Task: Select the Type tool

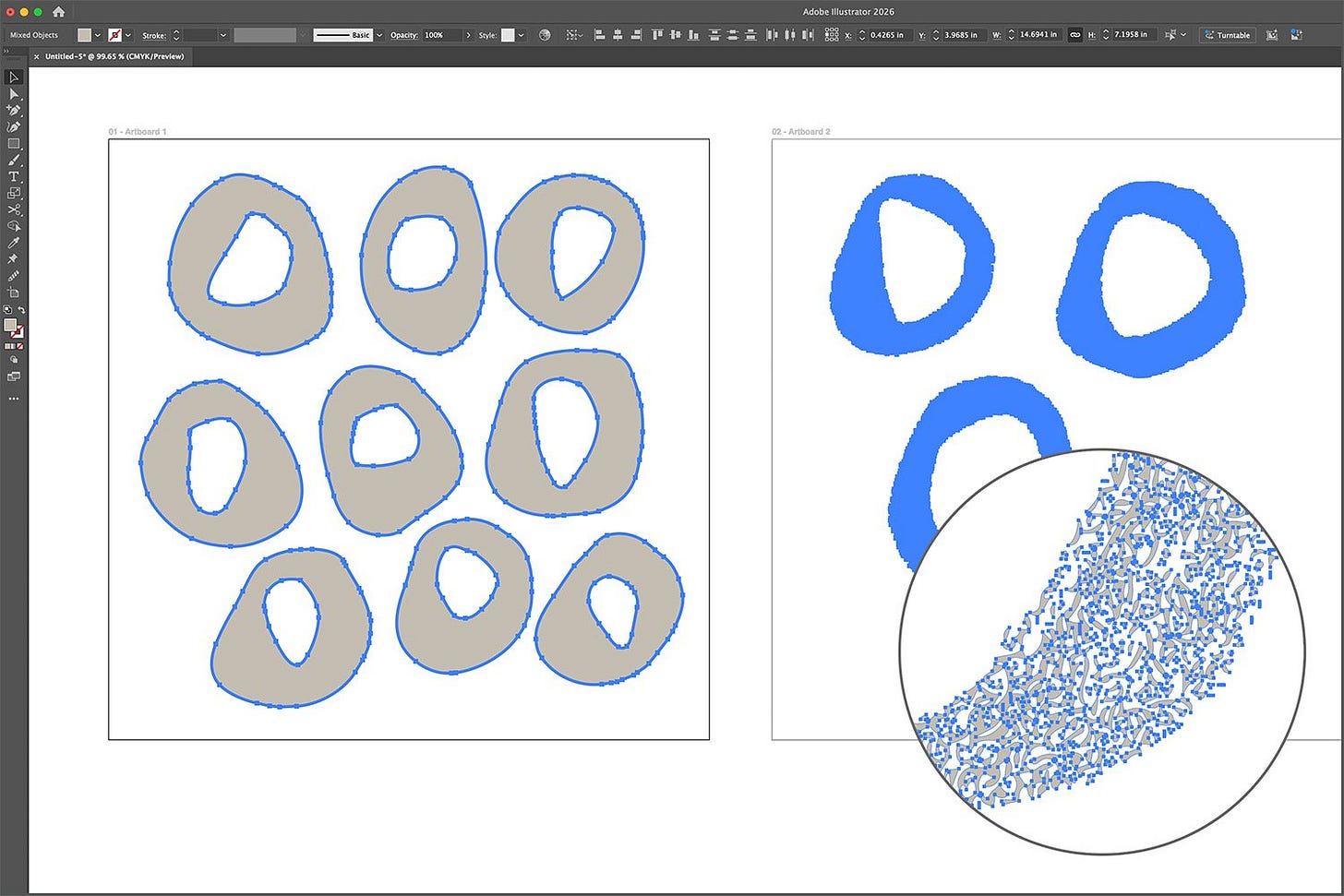Action: pos(14,175)
